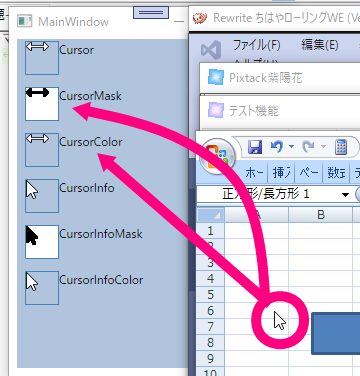Image resolution: width=360 pixels, height=376 pixels.
Task: Click the 'Cursor' label text
Action: 76,50
